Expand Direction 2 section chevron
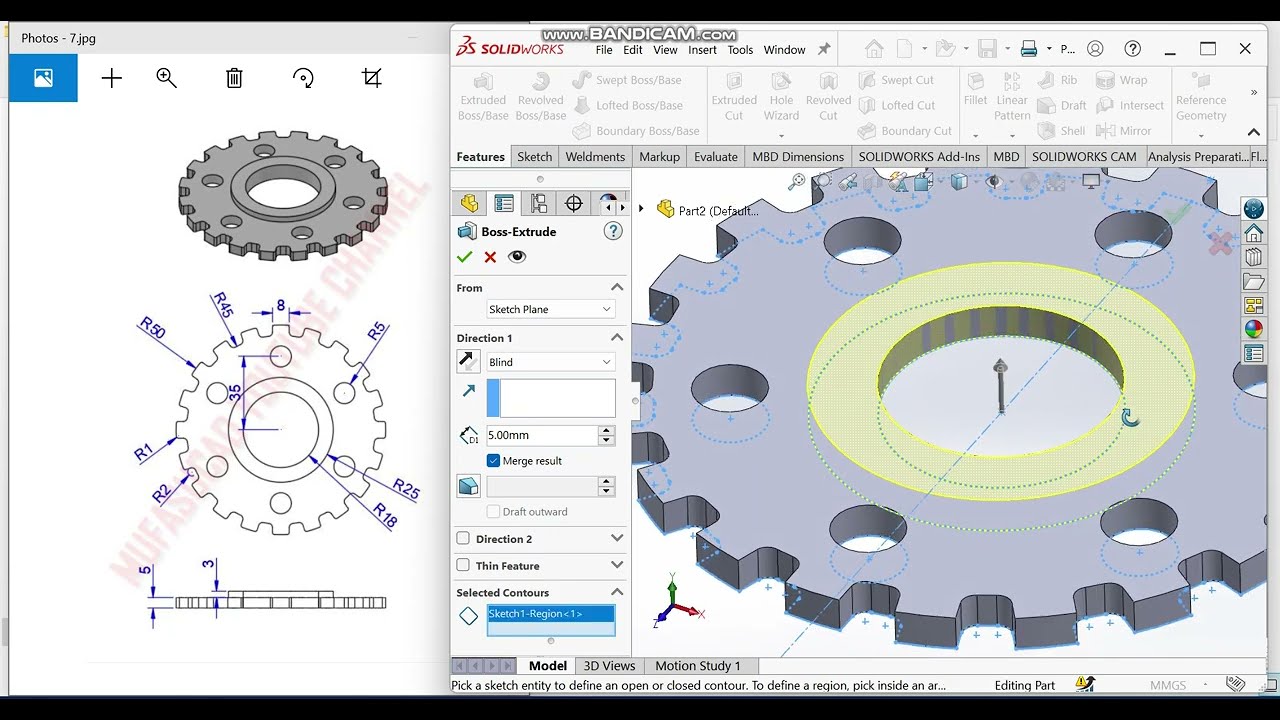Image resolution: width=1280 pixels, height=720 pixels. click(x=617, y=539)
